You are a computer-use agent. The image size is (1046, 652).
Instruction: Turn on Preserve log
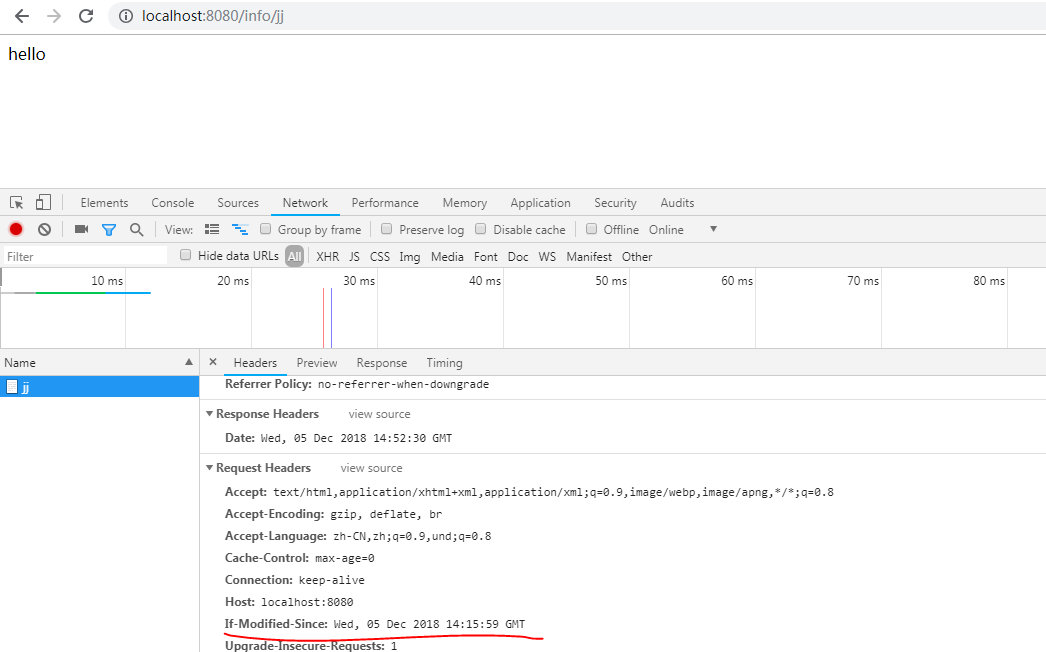[x=386, y=229]
